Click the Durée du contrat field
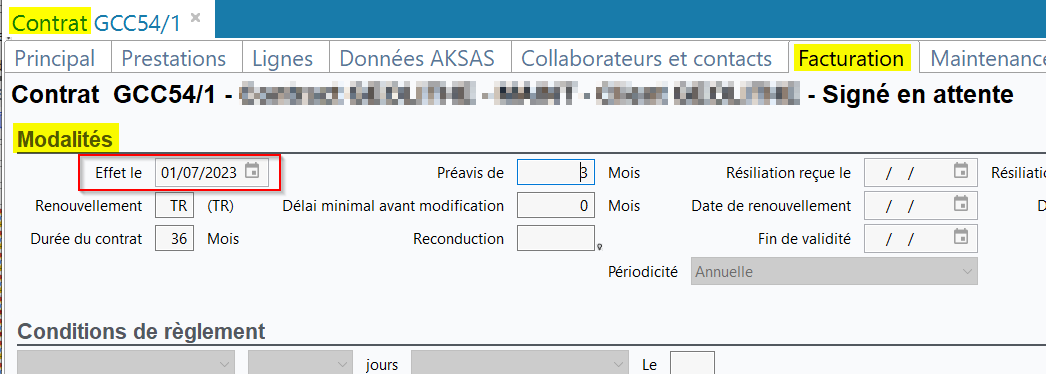This screenshot has height=374, width=1046. [175, 238]
